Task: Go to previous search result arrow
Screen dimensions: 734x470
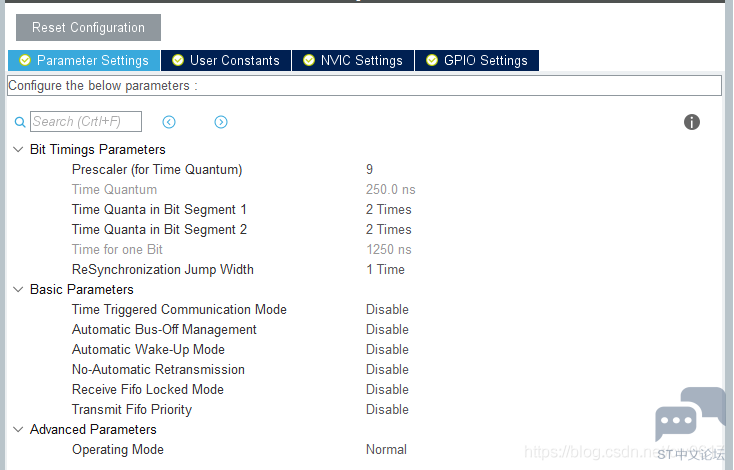Action: (169, 122)
